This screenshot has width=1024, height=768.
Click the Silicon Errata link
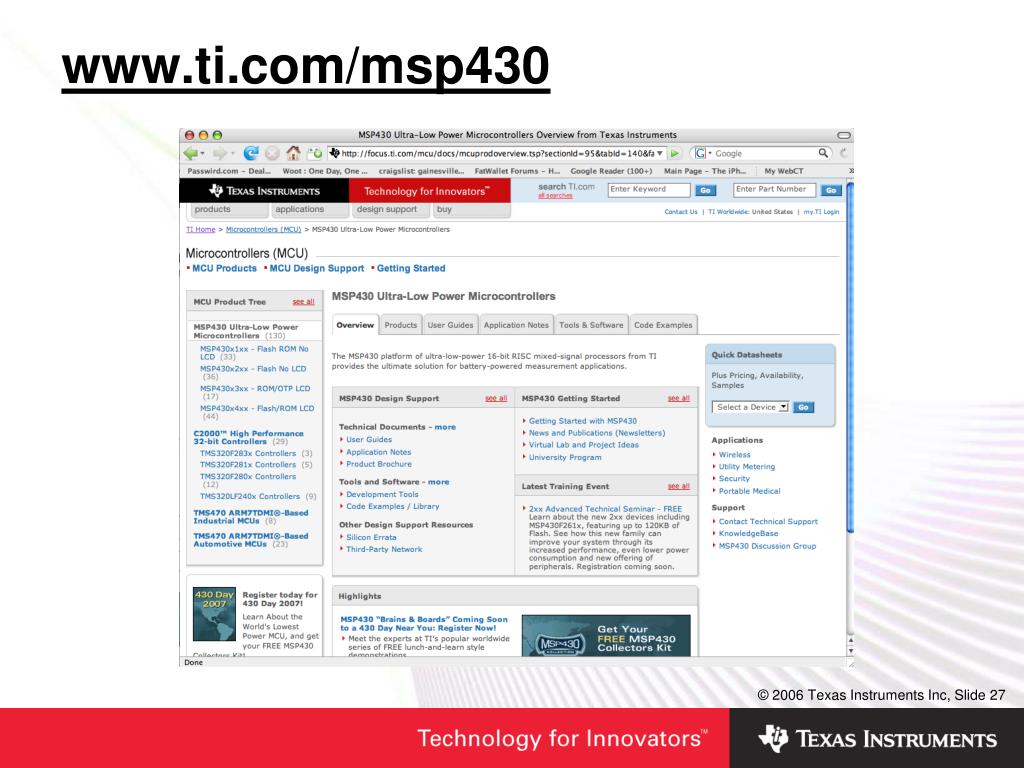pyautogui.click(x=371, y=537)
